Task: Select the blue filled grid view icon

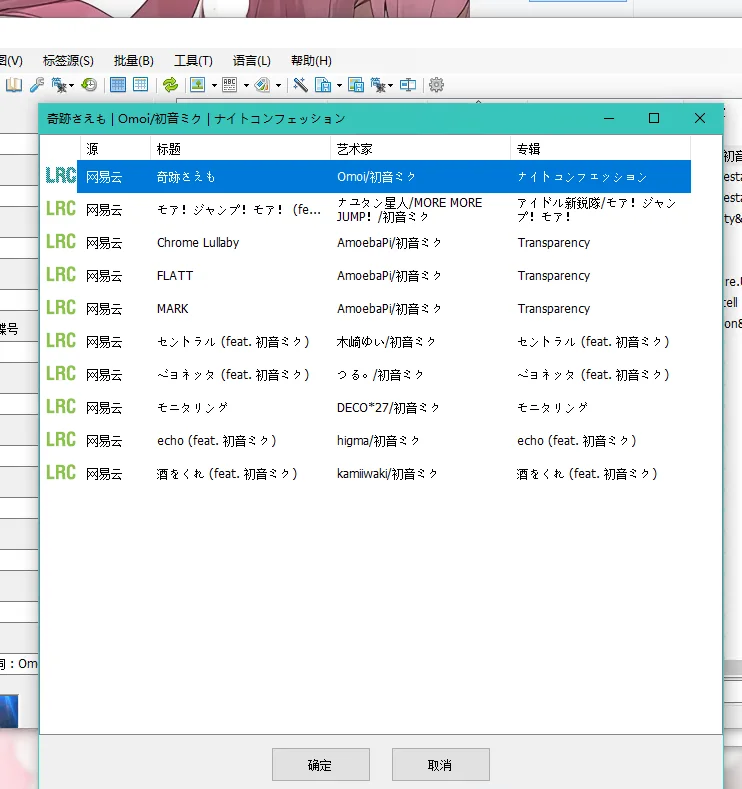Action: click(x=118, y=85)
